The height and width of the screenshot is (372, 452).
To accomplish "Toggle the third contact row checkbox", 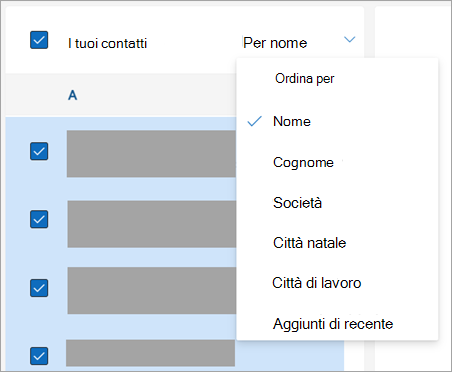I will pos(39,288).
